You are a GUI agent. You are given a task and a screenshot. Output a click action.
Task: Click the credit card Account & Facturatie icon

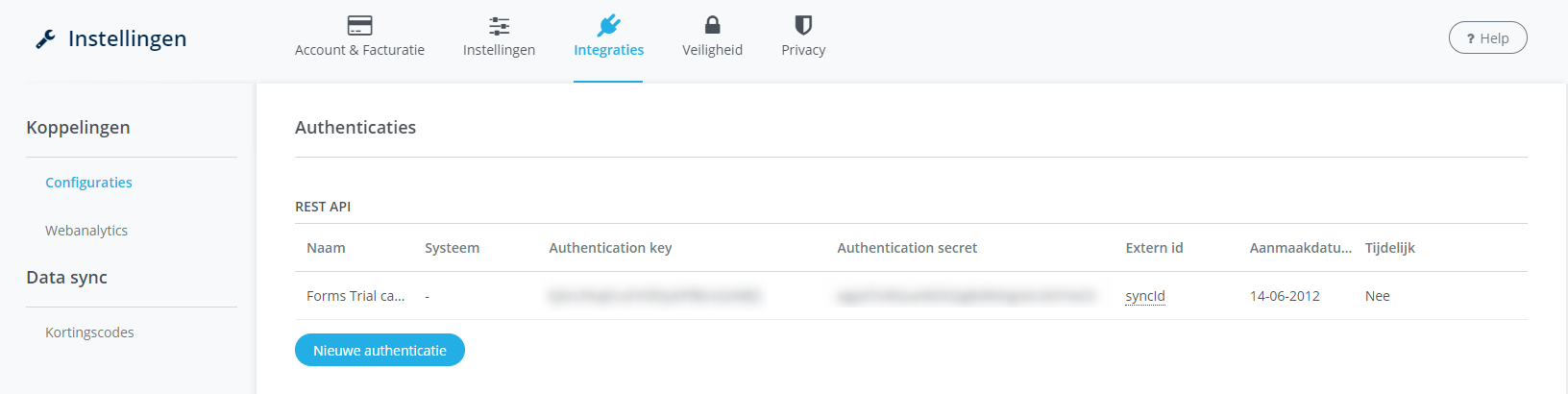[x=359, y=25]
